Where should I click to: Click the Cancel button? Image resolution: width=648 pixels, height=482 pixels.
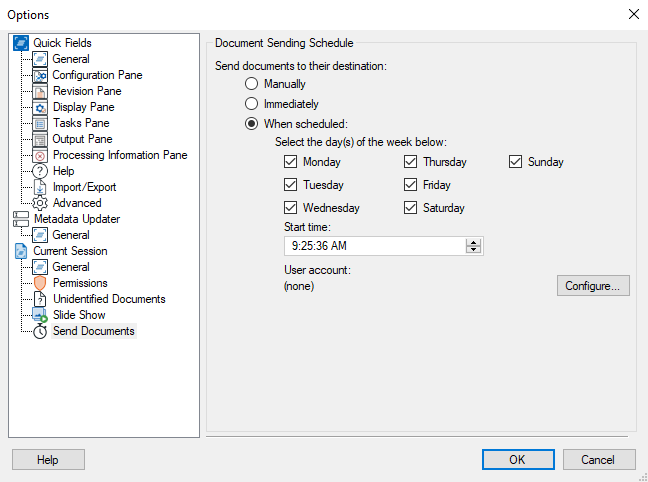click(x=599, y=460)
